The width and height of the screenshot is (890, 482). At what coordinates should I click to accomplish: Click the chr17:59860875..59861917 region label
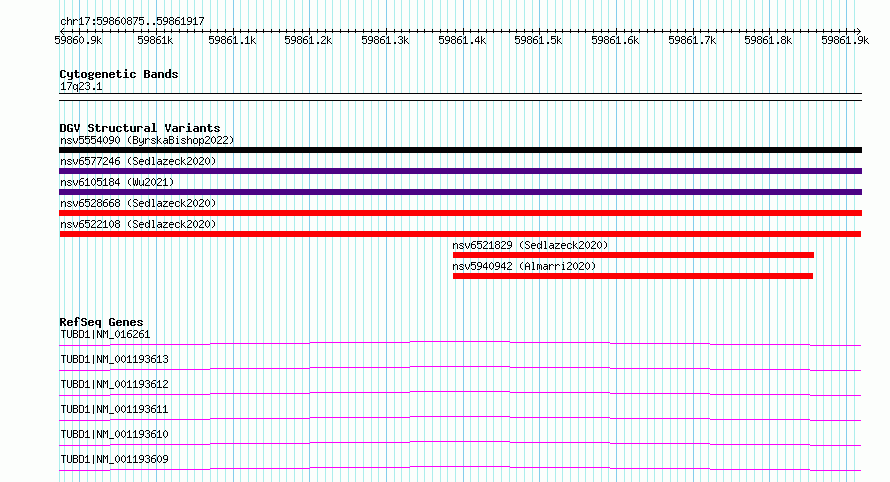[132, 21]
